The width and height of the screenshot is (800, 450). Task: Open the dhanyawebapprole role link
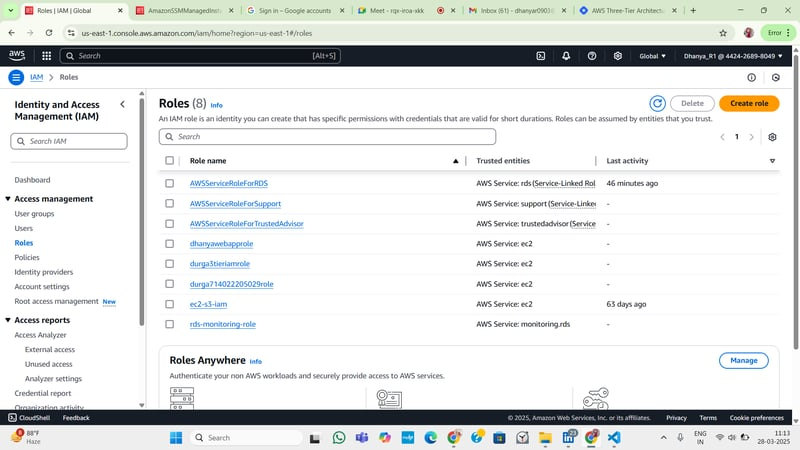pos(221,244)
